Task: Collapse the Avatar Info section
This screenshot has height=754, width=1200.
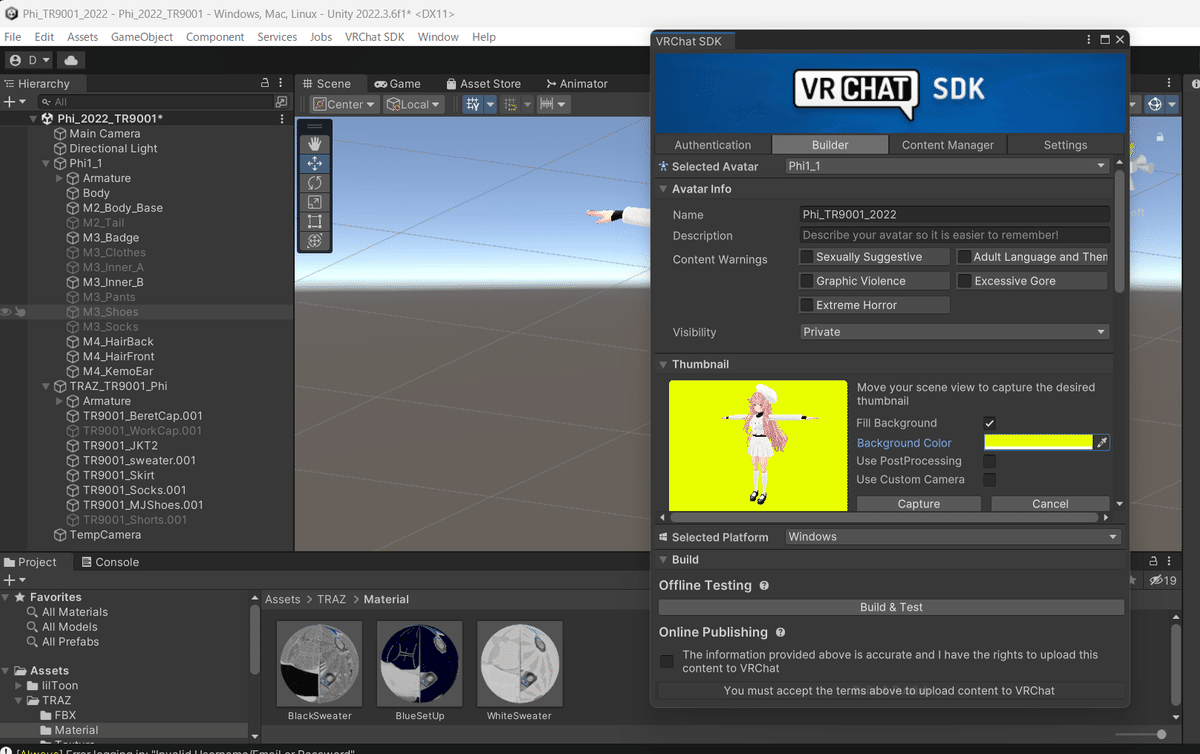Action: click(663, 189)
